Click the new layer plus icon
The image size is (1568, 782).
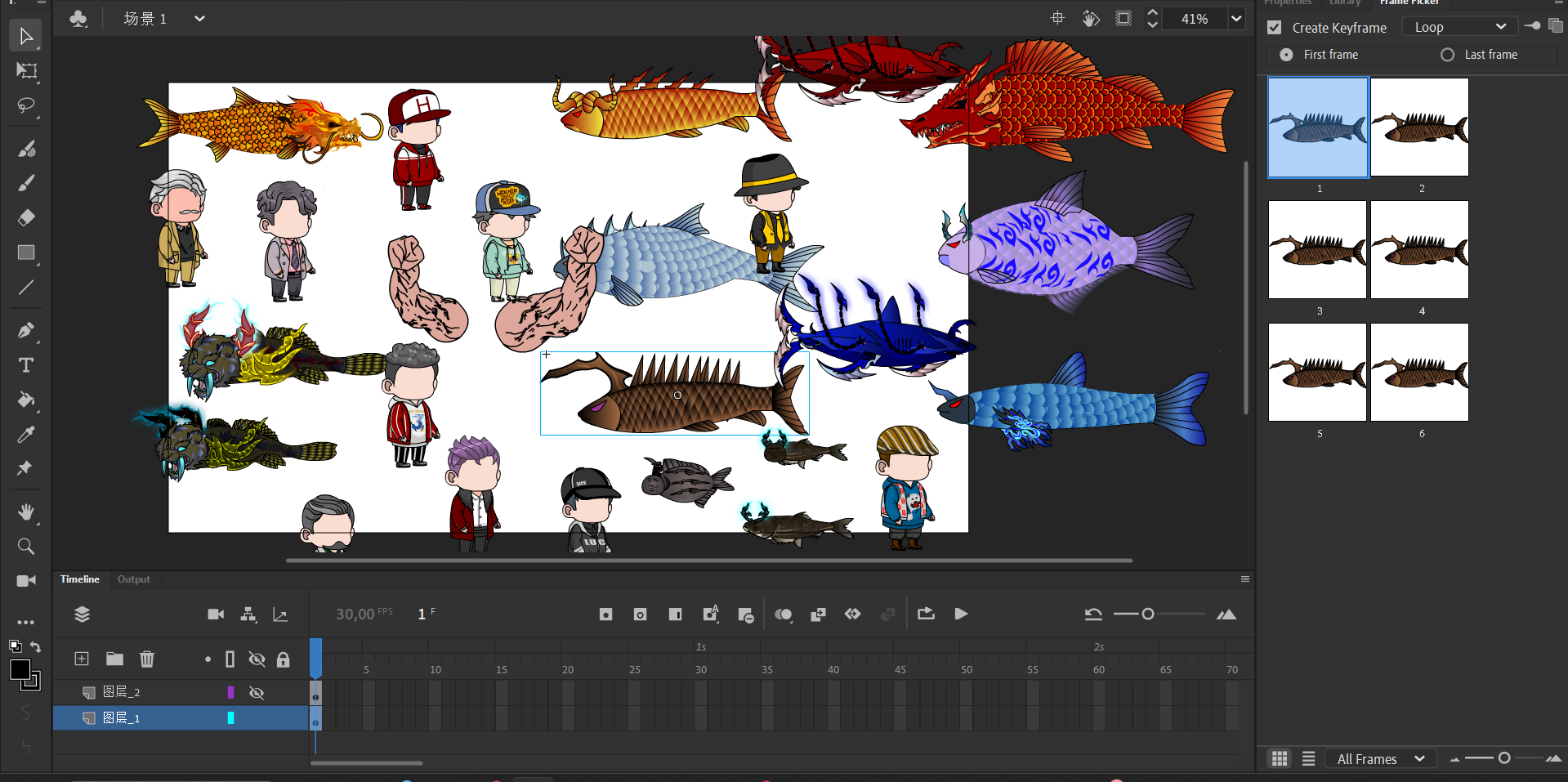click(82, 659)
